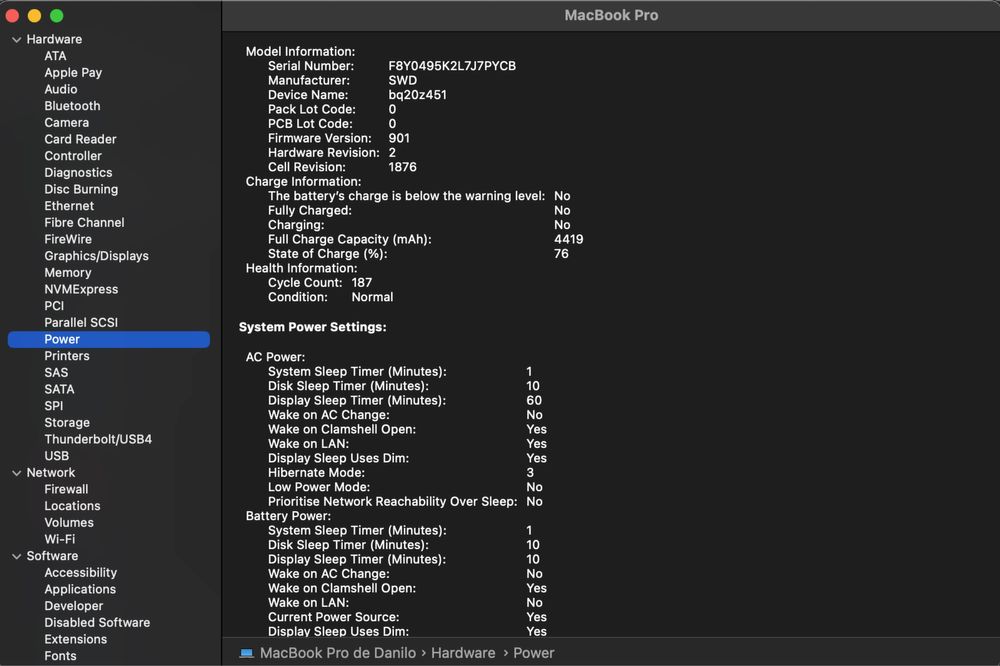
Task: Select Apple Pay in the sidebar
Action: (x=73, y=73)
